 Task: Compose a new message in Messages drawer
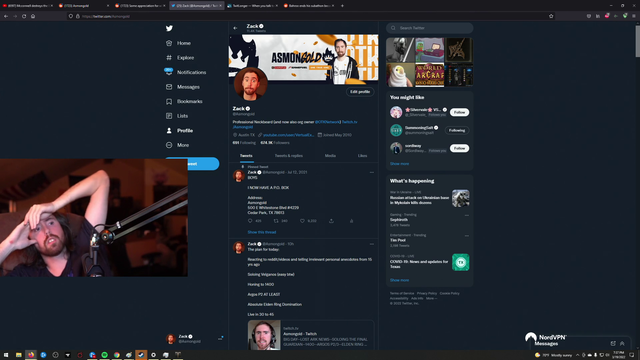[x=613, y=343]
